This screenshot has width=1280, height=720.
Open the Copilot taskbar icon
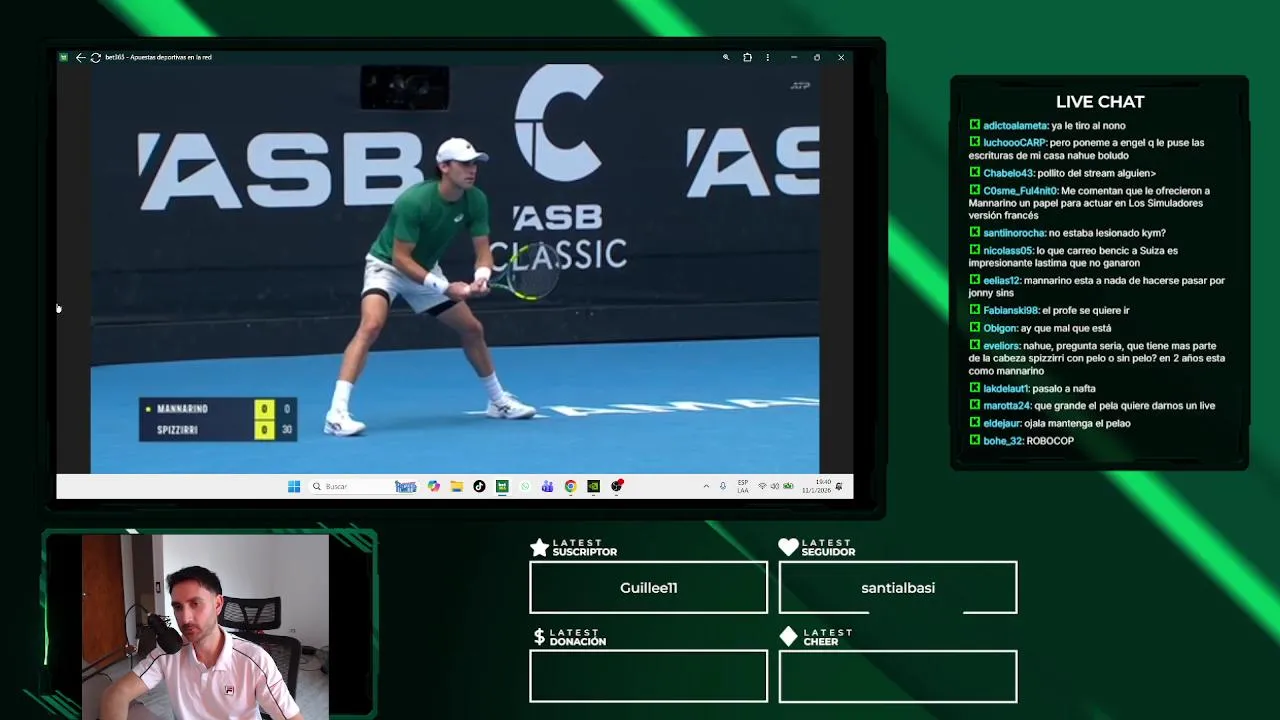(433, 486)
